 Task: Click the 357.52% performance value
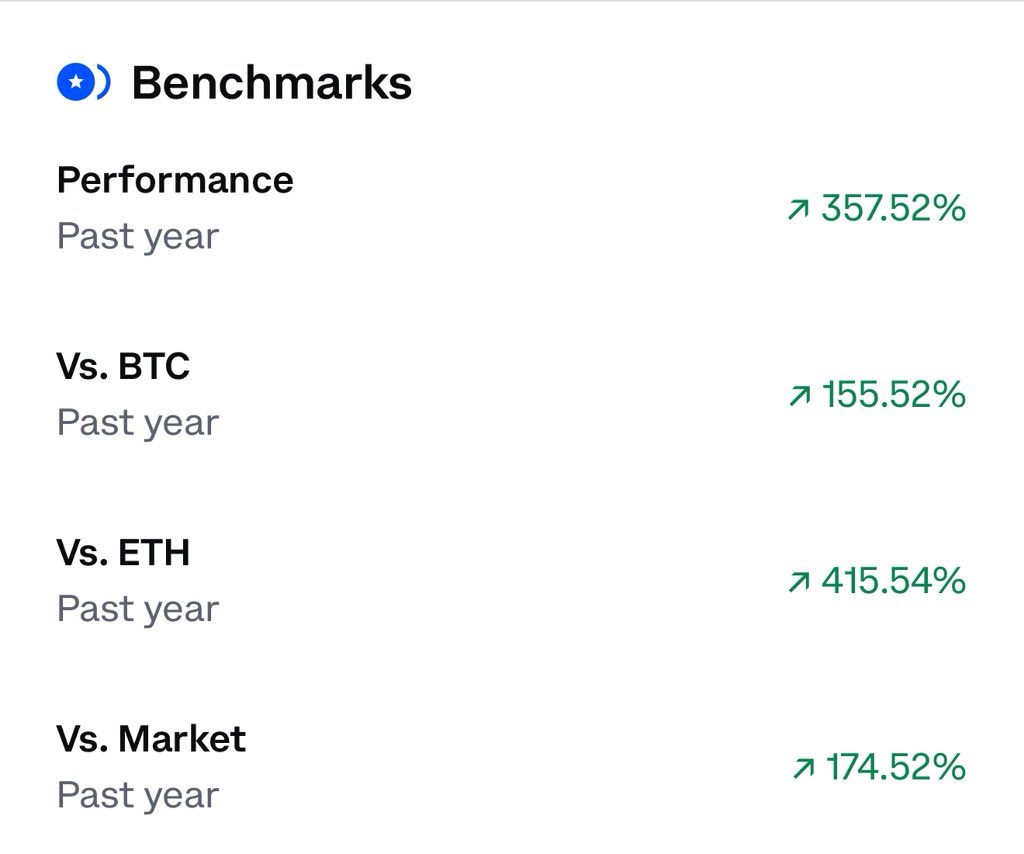pos(893,208)
